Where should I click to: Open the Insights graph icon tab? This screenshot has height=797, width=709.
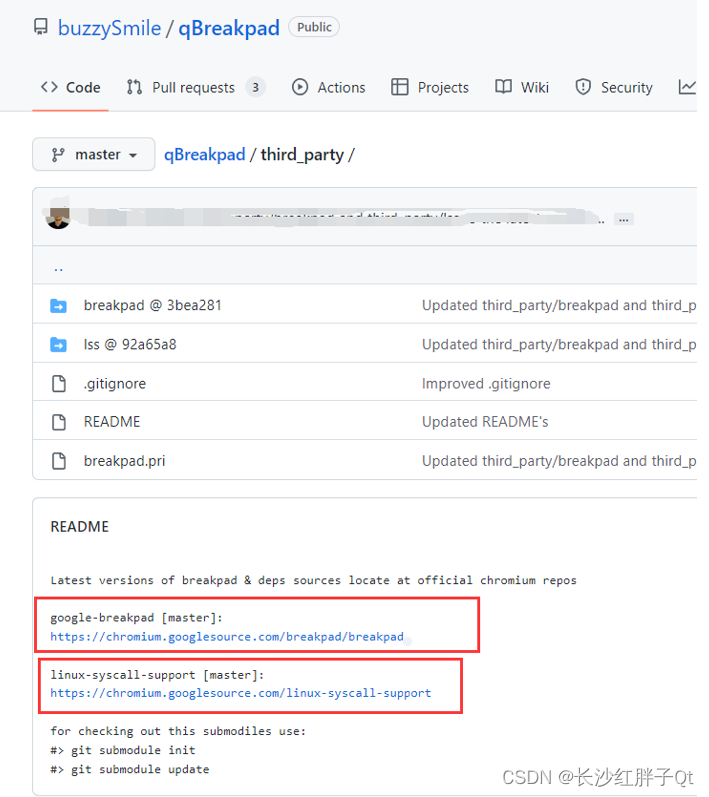point(687,87)
